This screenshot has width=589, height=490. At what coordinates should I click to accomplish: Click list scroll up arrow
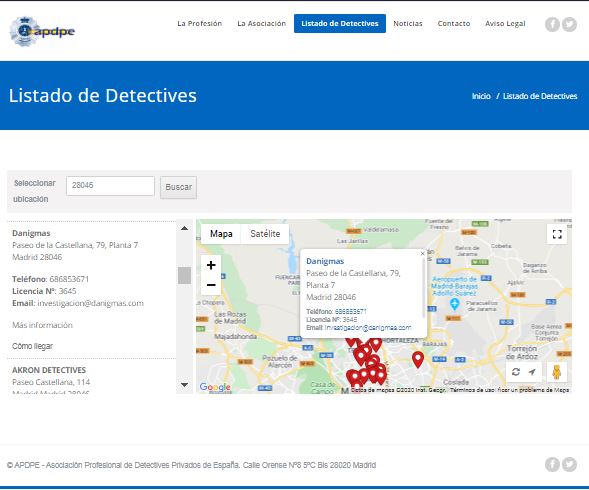[184, 228]
